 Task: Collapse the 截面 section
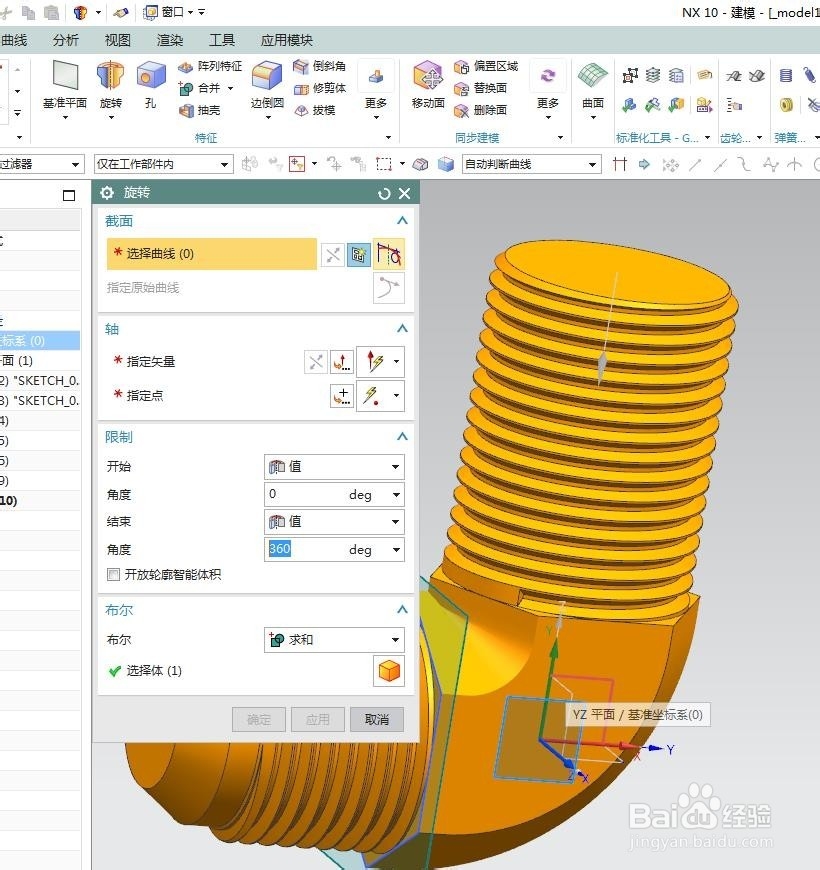click(402, 221)
